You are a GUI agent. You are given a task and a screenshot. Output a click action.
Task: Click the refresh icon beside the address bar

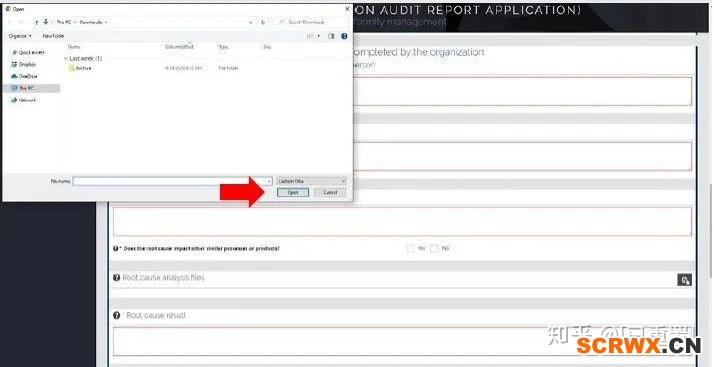[x=263, y=22]
